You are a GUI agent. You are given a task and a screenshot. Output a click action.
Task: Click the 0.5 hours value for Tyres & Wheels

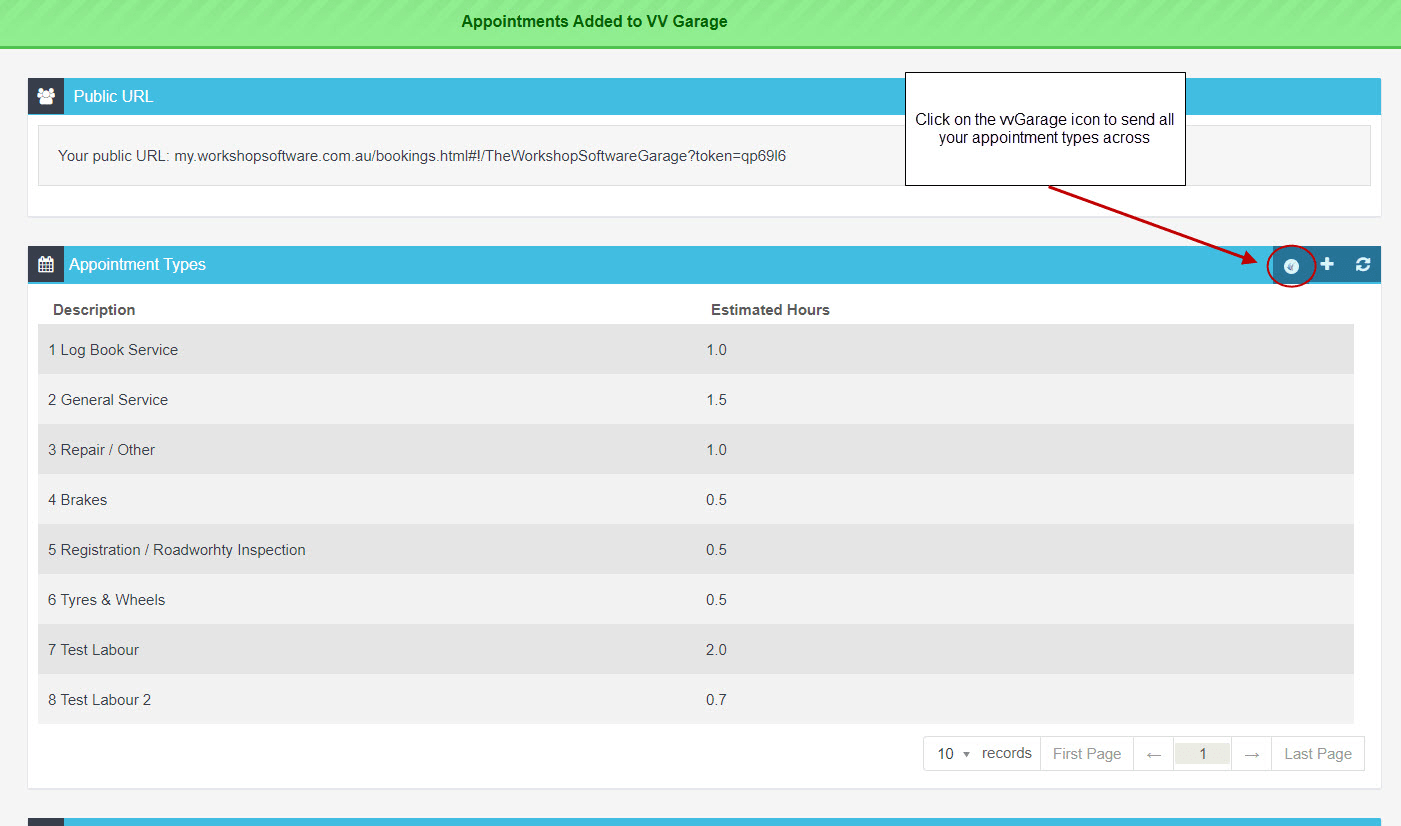pyautogui.click(x=716, y=600)
